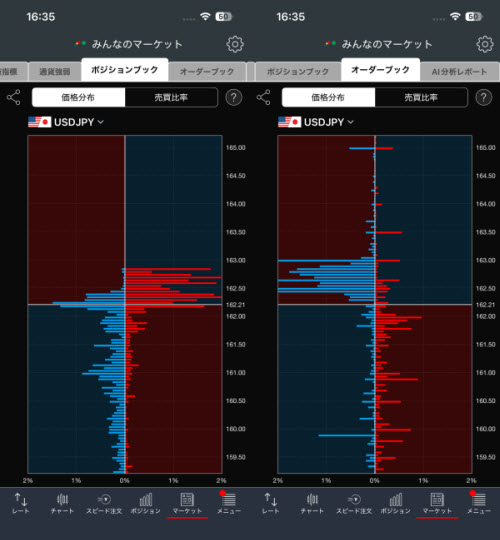
Task: Tap みんなのマーケット title on right screen
Action: [387, 44]
